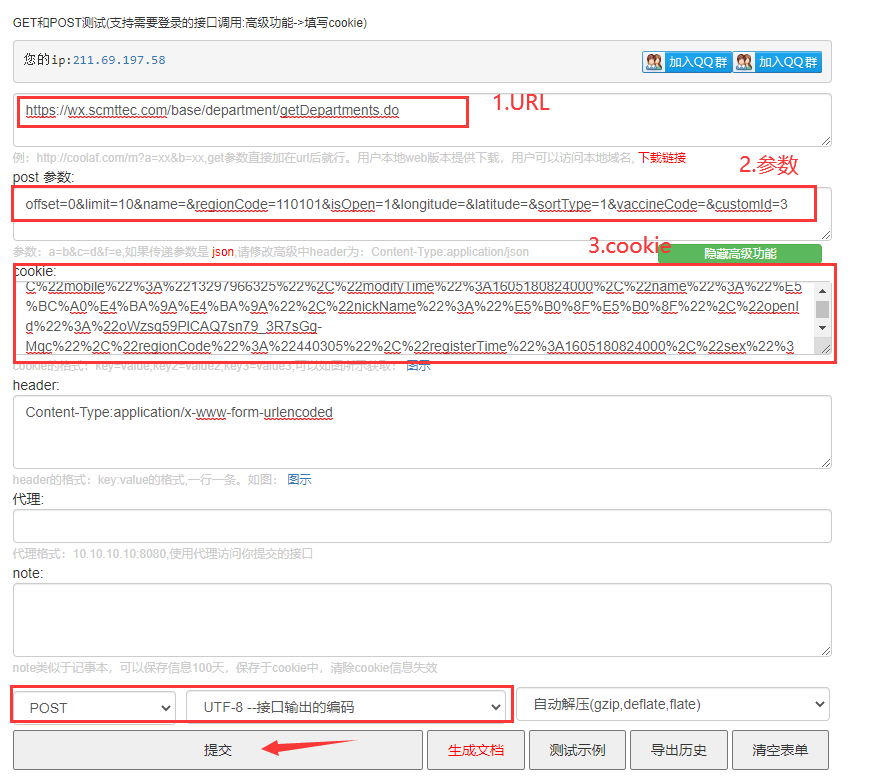Open the UTF-8 encoding dropdown
The image size is (877, 777).
coord(346,707)
